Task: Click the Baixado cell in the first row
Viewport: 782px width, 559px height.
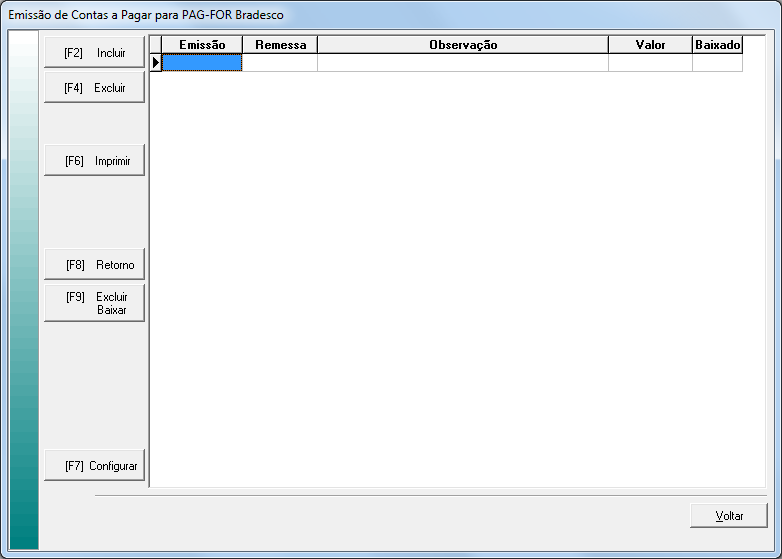Action: click(717, 63)
